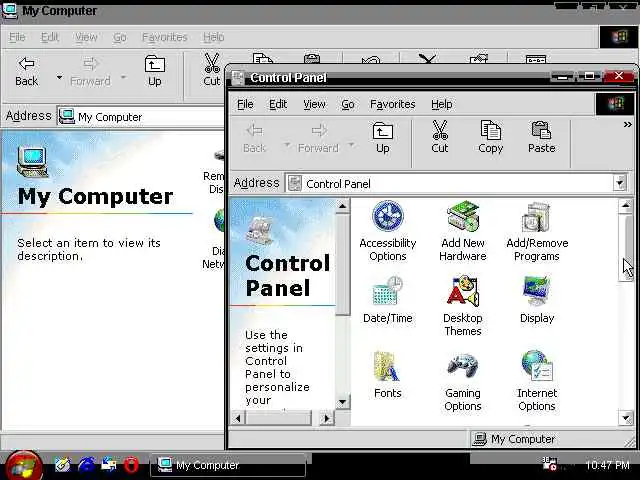The image size is (640, 480).
Task: Open Accessibility Options in Control Panel
Action: pos(387,231)
